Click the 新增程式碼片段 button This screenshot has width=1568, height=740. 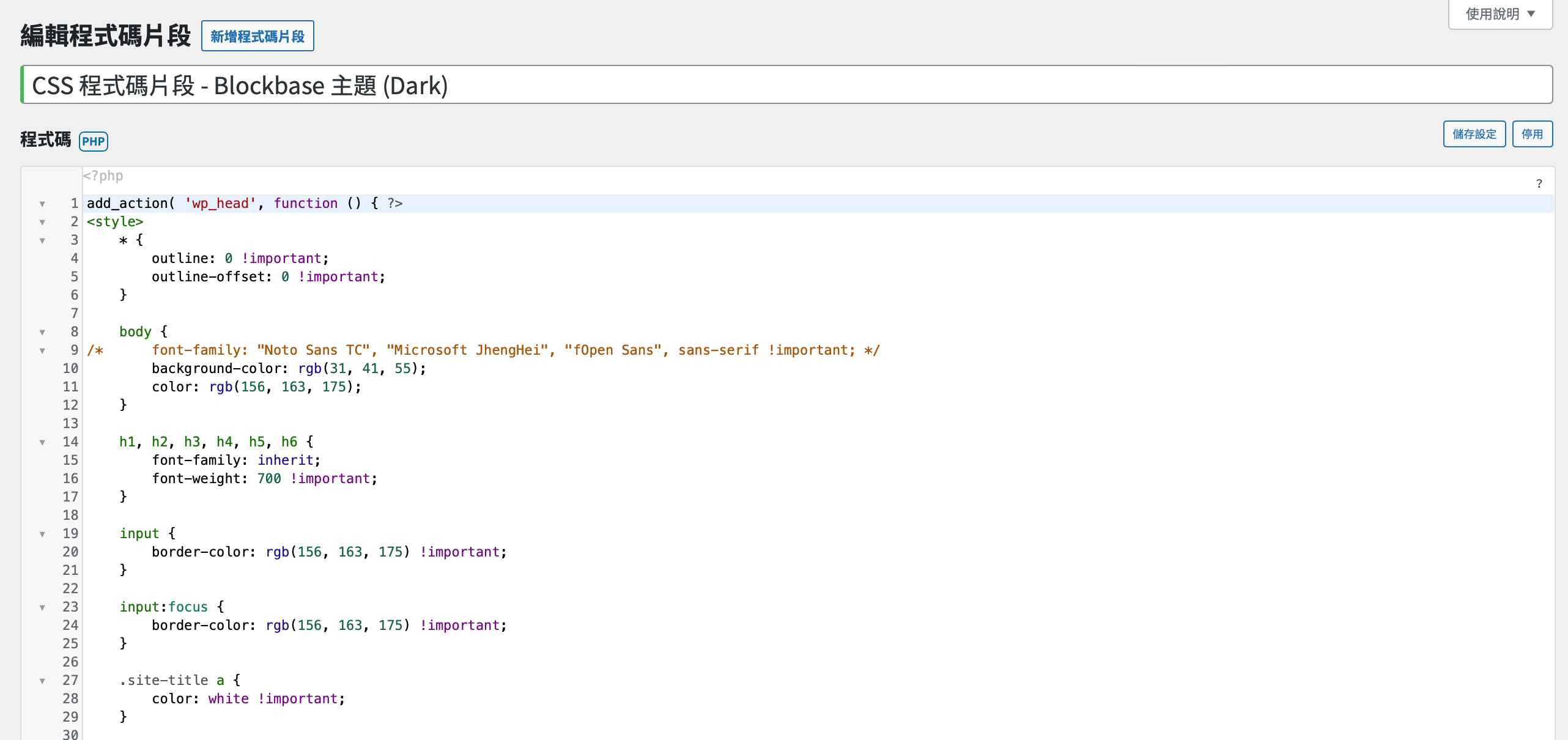point(257,36)
